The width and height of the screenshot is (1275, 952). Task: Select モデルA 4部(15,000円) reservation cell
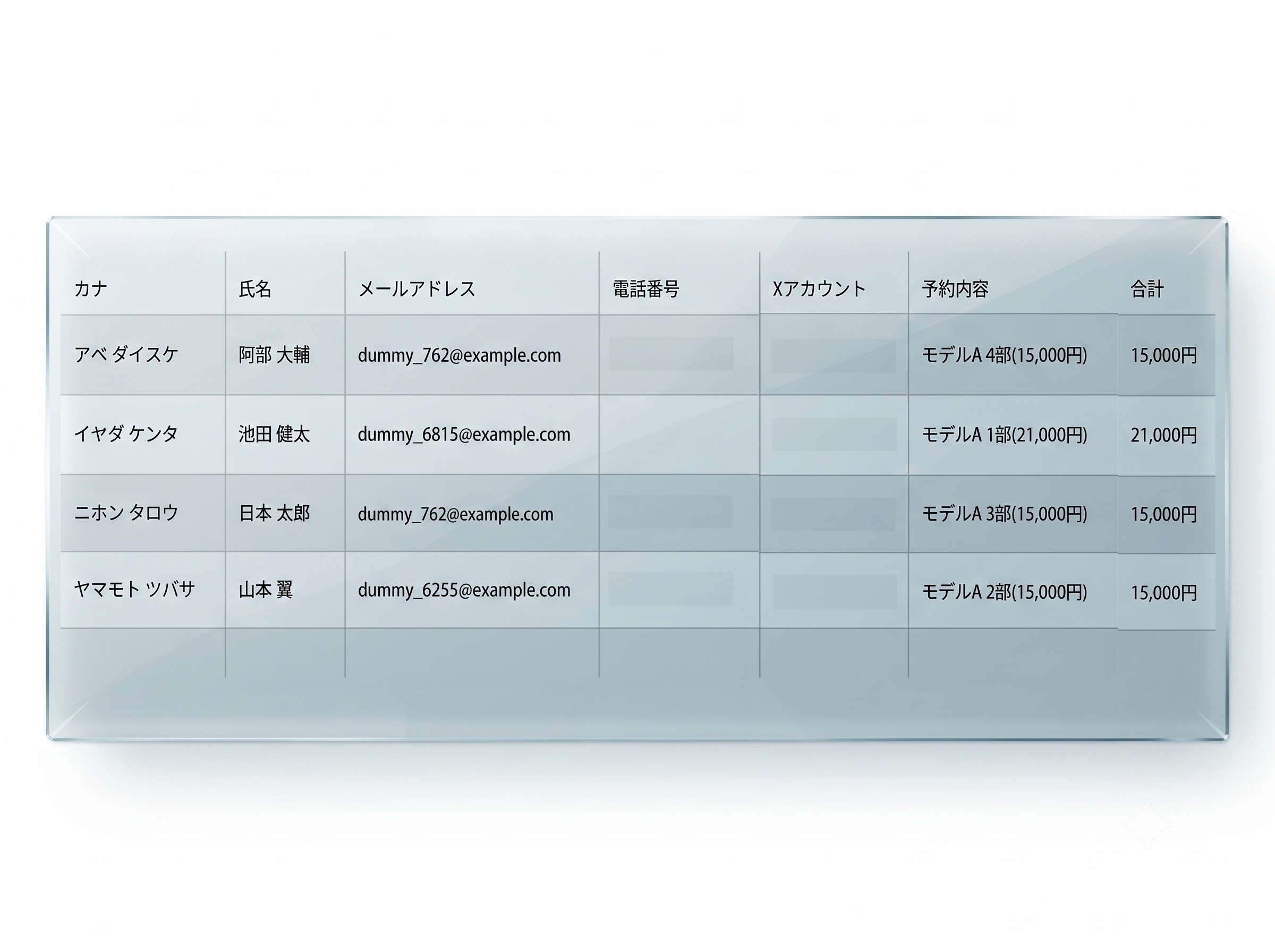pyautogui.click(x=1013, y=355)
